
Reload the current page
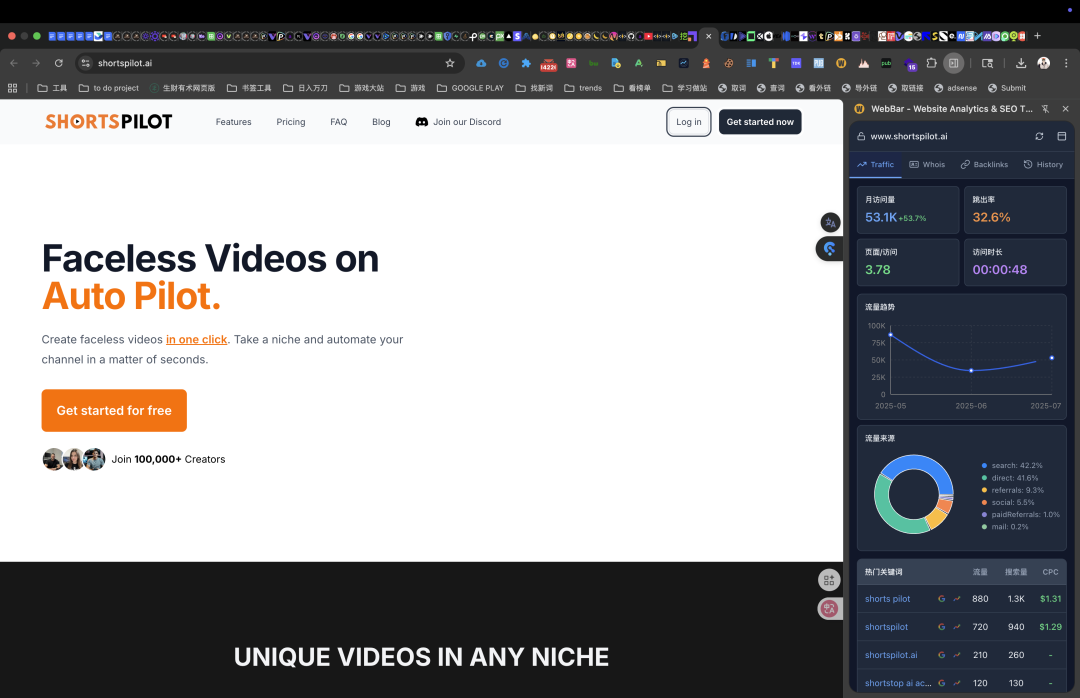(x=59, y=63)
